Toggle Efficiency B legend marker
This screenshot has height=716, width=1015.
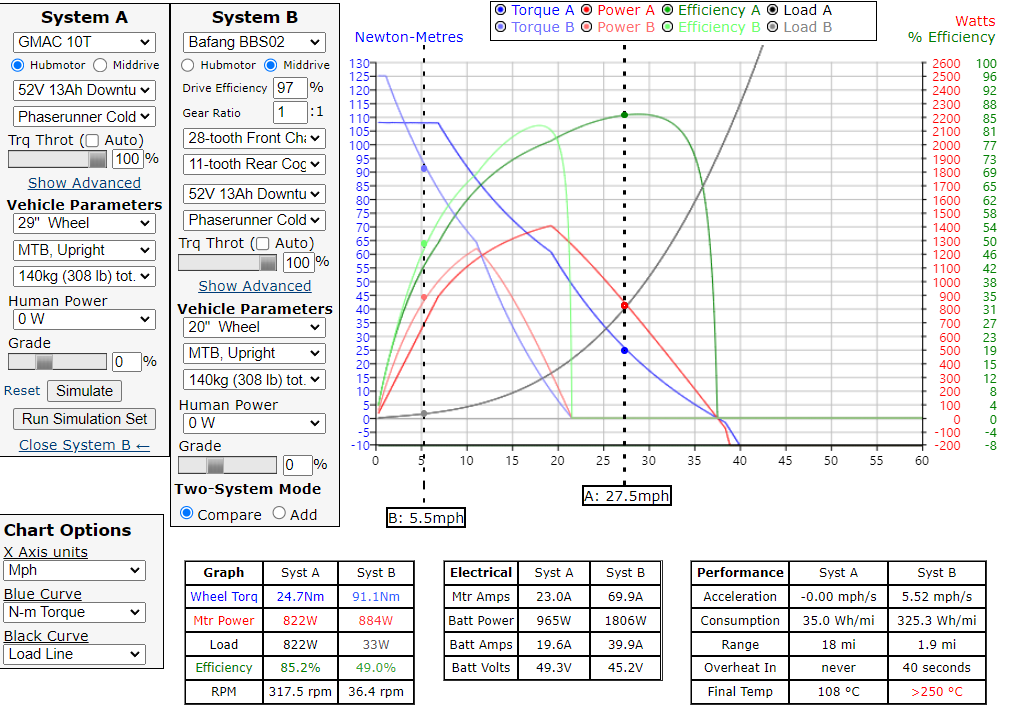(x=667, y=27)
